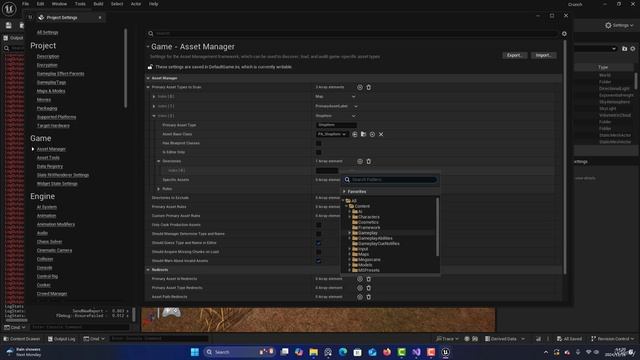This screenshot has width=640, height=360.
Task: Toggle Should Warn About Invalid Assets
Action: click(318, 261)
